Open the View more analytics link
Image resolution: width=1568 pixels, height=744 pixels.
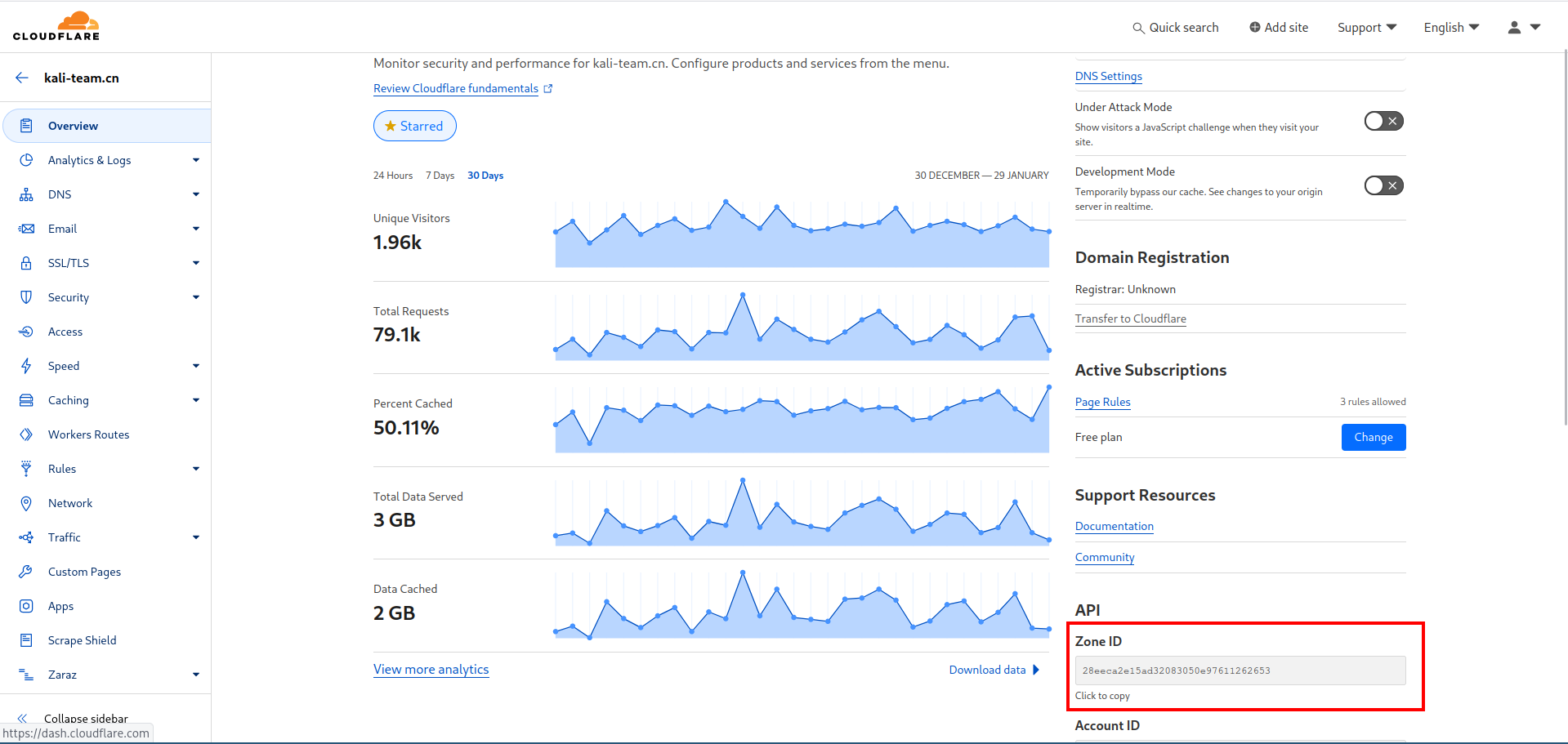(431, 670)
